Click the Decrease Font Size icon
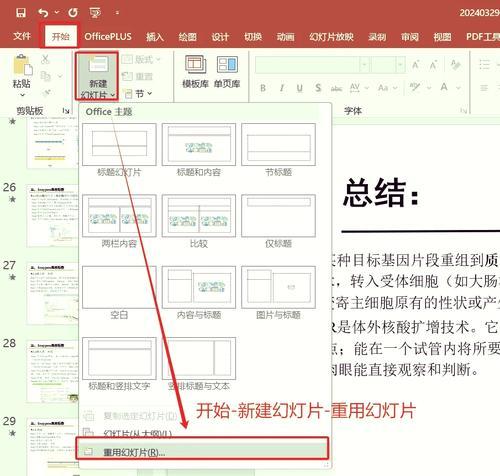Image resolution: width=500 pixels, height=476 pixels. (x=433, y=65)
